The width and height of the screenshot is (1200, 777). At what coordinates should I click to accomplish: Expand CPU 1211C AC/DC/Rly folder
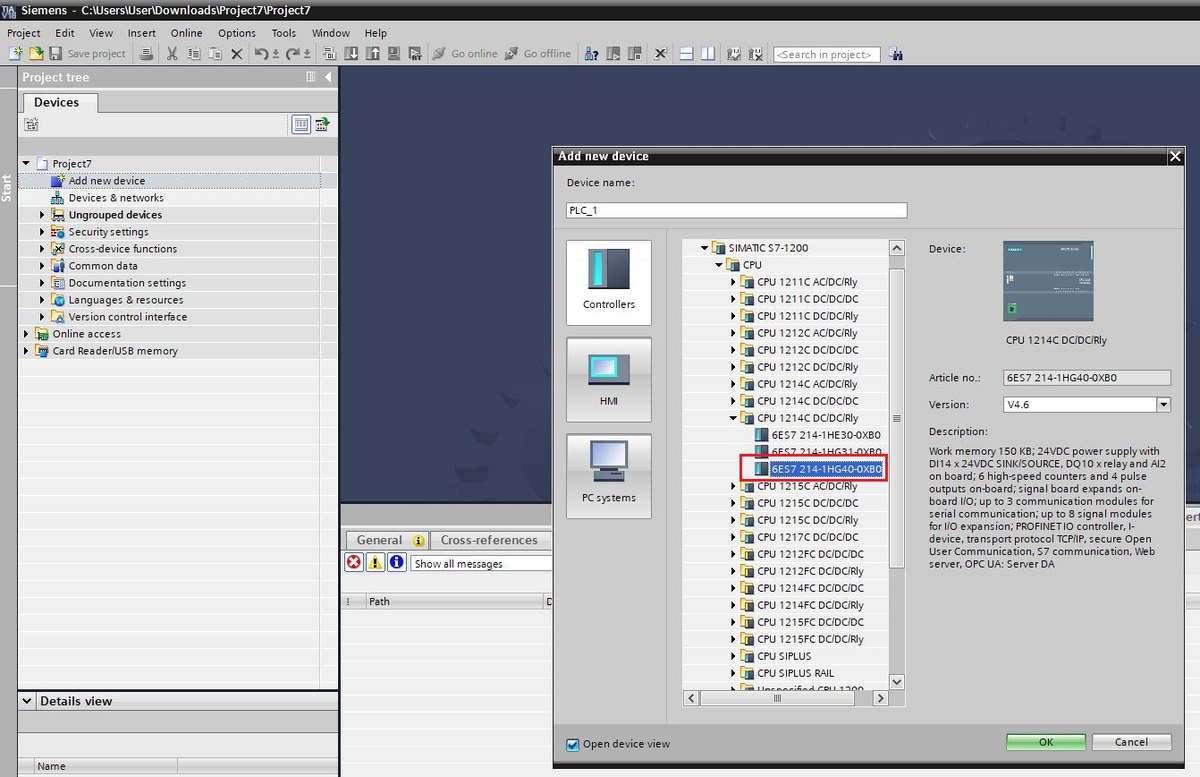[x=733, y=282]
